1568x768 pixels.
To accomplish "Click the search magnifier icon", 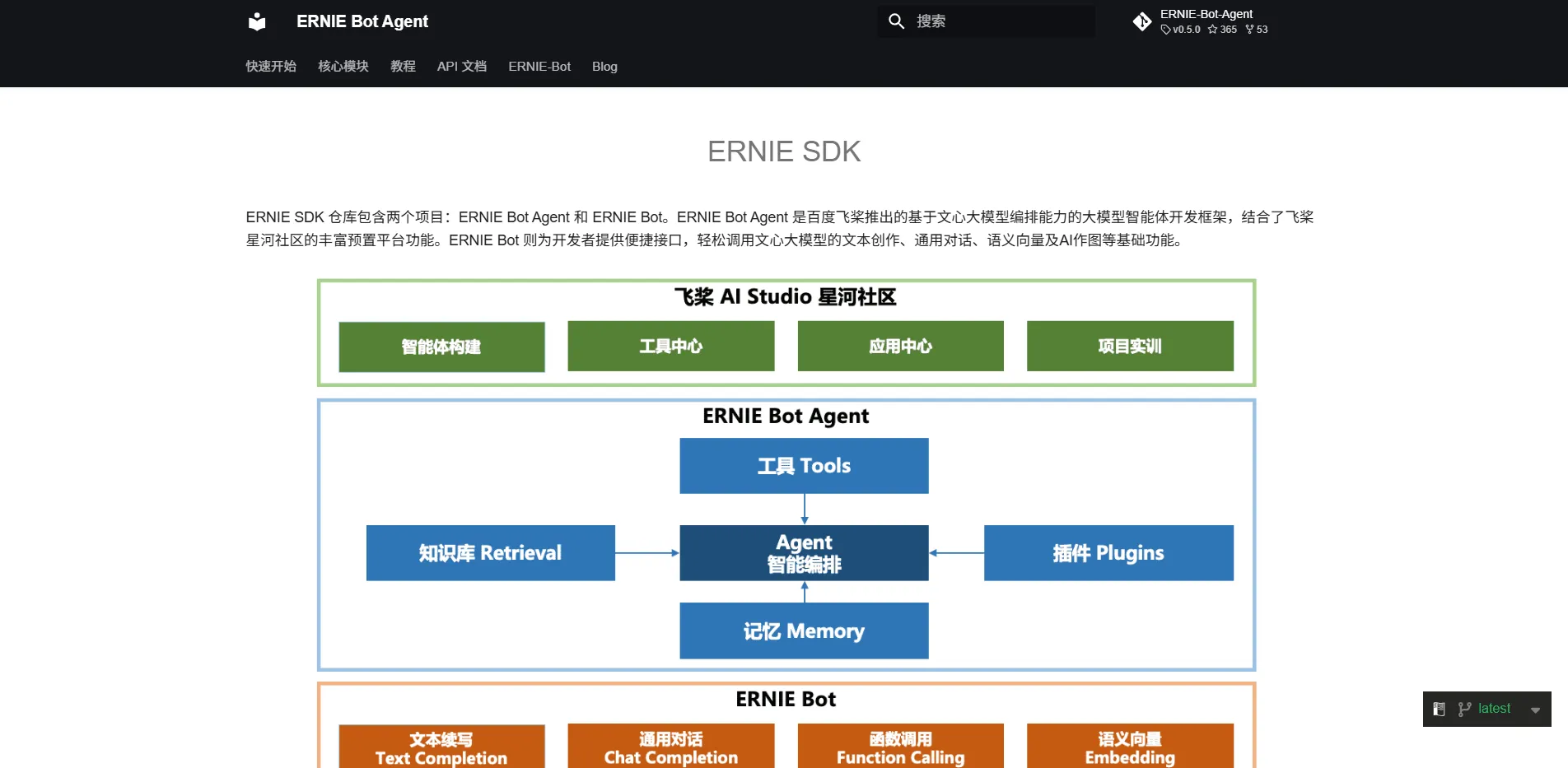I will tap(896, 21).
